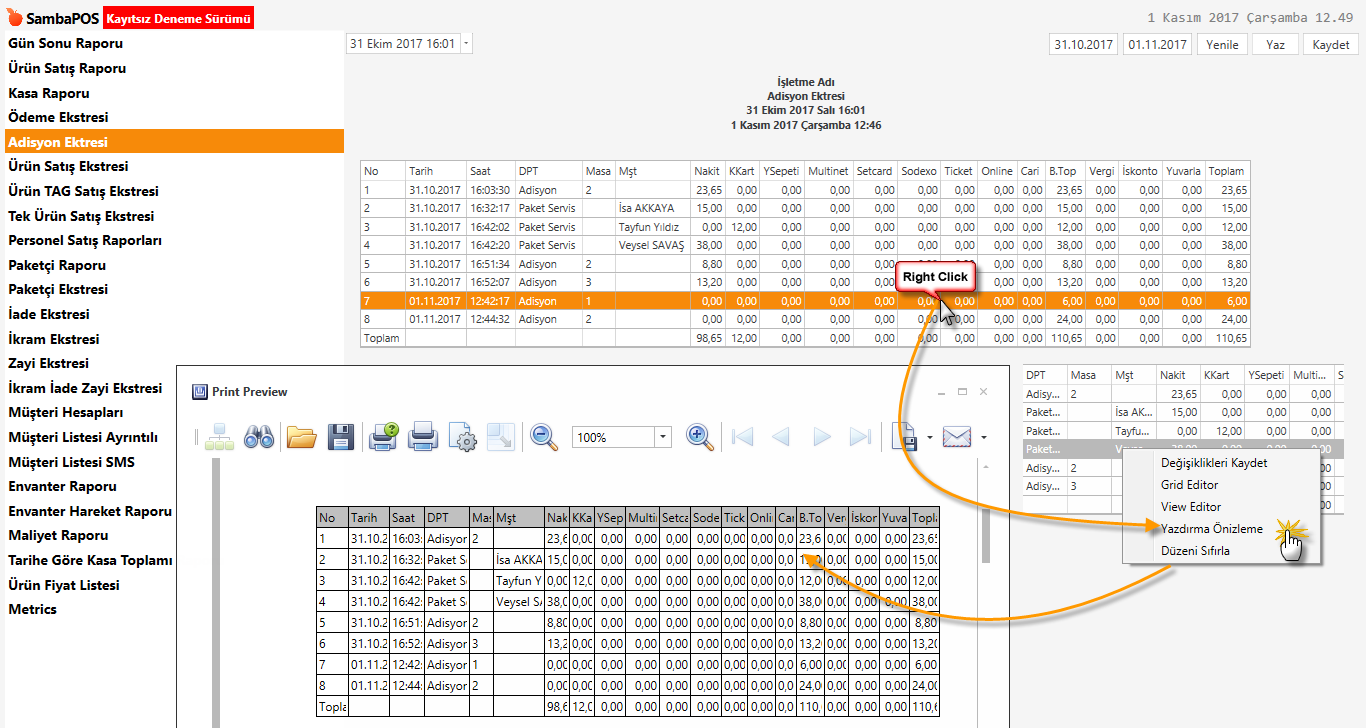Image resolution: width=1366 pixels, height=728 pixels.
Task: Click the print dialog icon with question mark
Action: tap(385, 437)
